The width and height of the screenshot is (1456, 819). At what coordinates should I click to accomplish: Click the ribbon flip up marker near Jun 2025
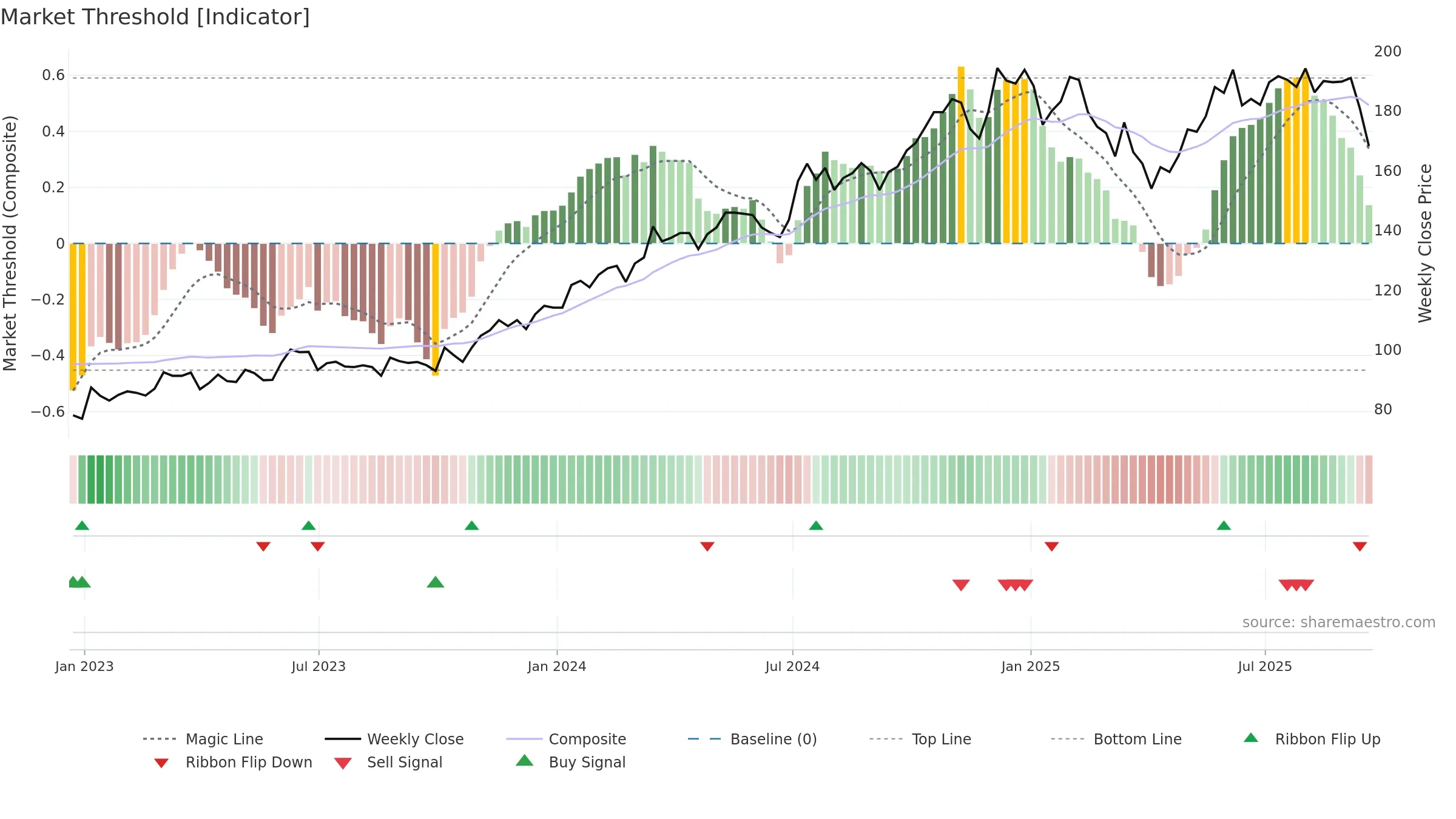pos(1224,525)
